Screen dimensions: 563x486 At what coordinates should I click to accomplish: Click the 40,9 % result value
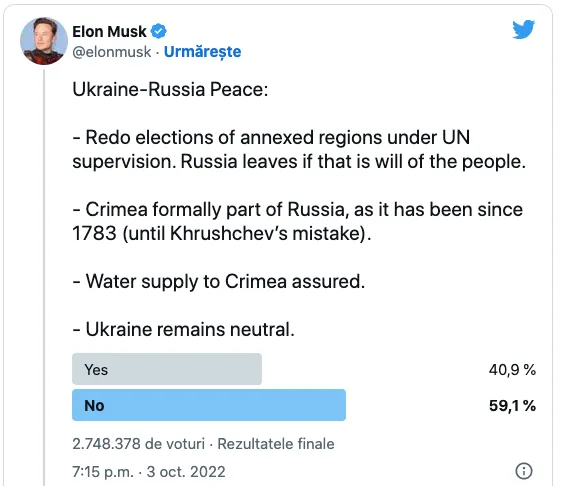pos(512,370)
